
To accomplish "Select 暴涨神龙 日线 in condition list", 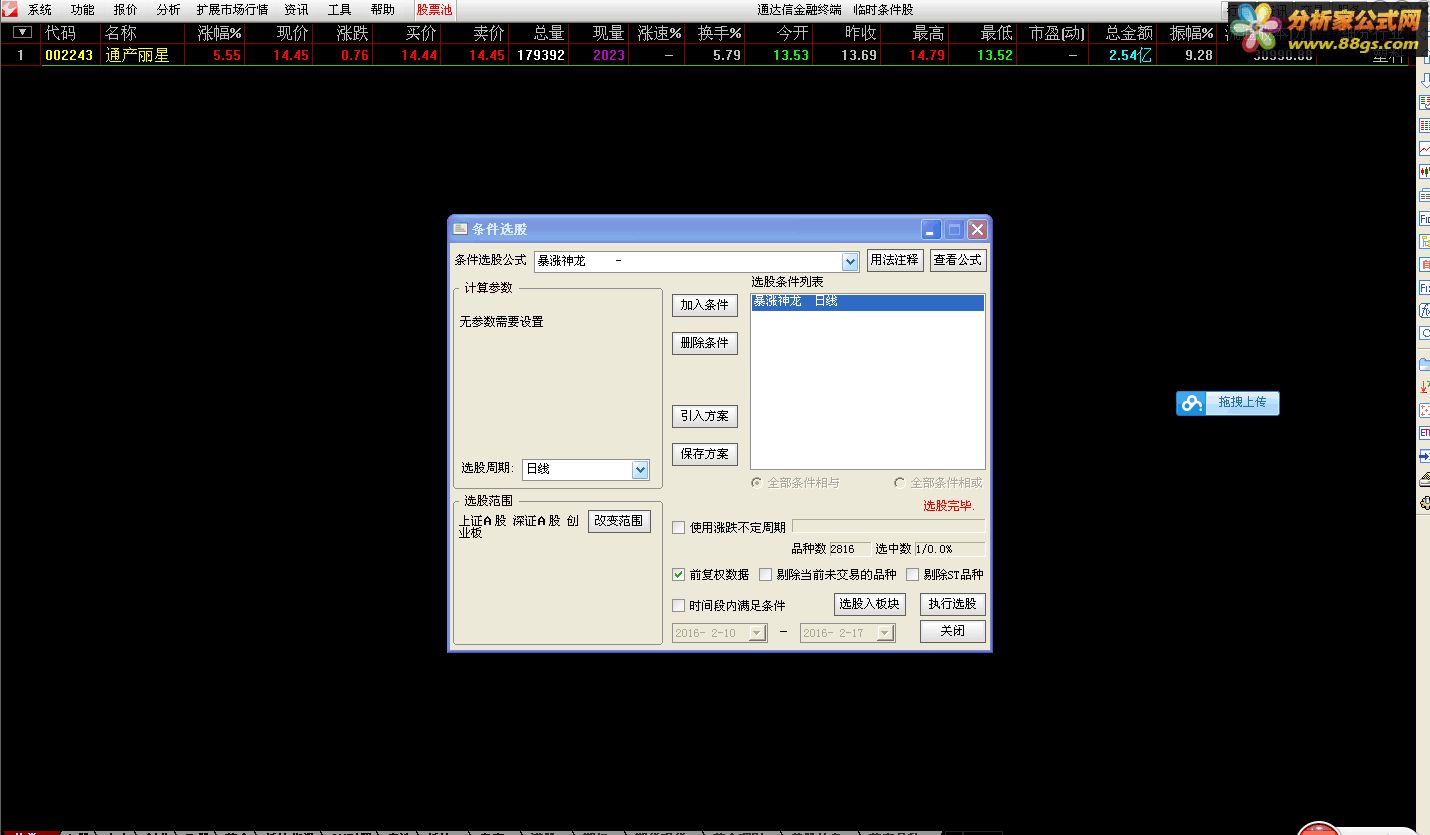I will (868, 302).
